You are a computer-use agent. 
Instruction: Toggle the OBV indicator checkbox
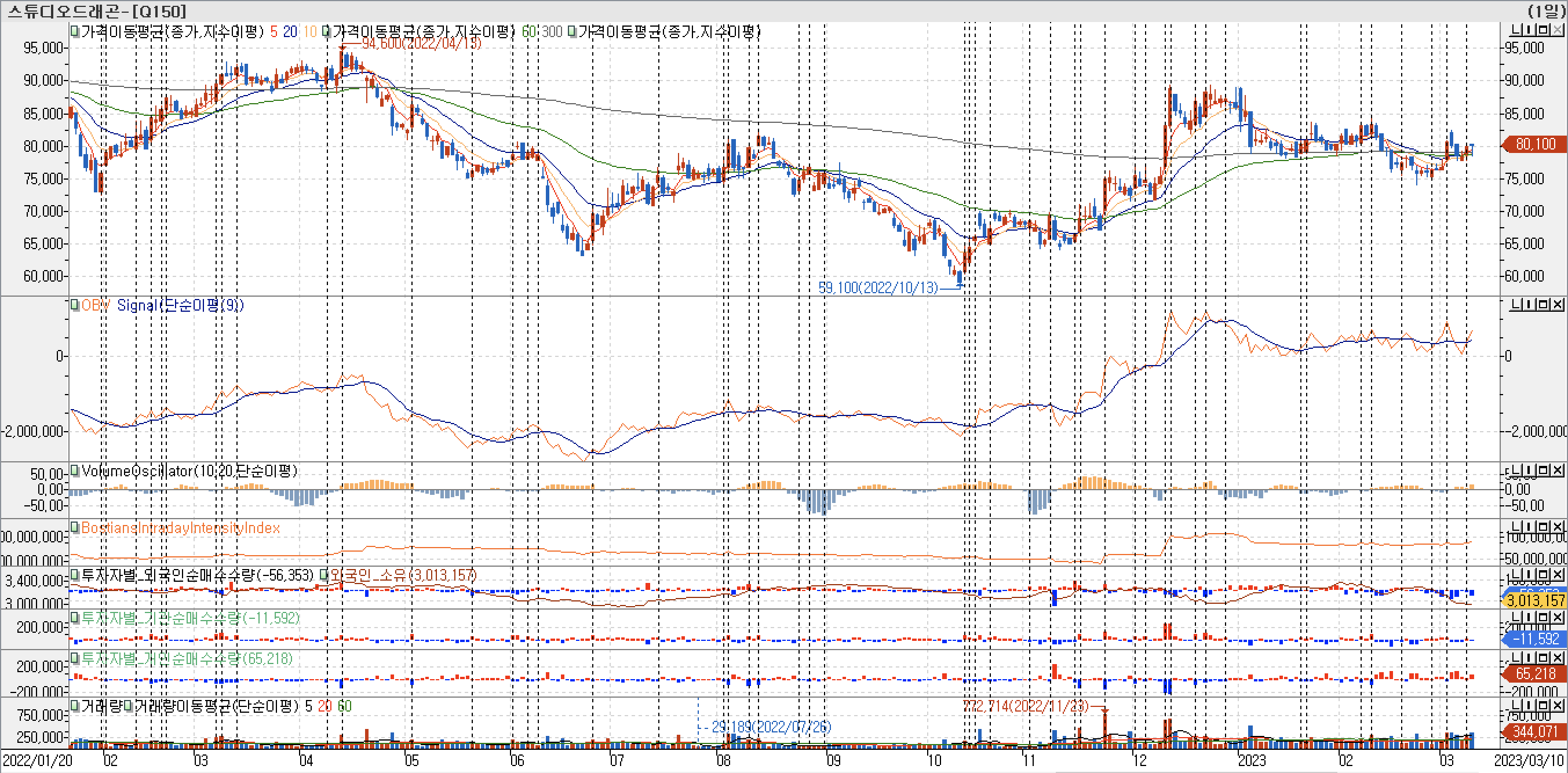click(74, 305)
